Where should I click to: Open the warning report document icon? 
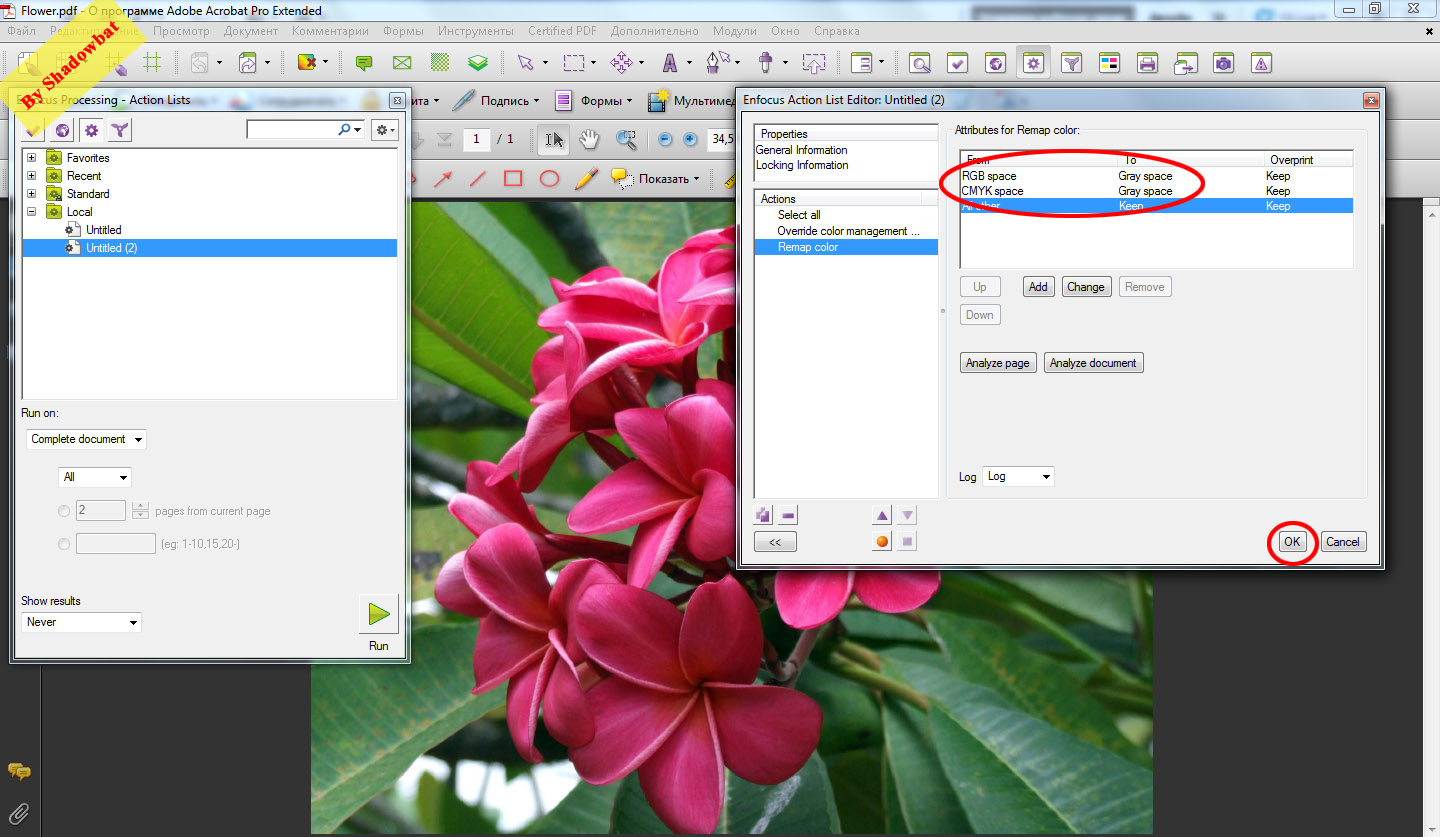coord(1262,63)
